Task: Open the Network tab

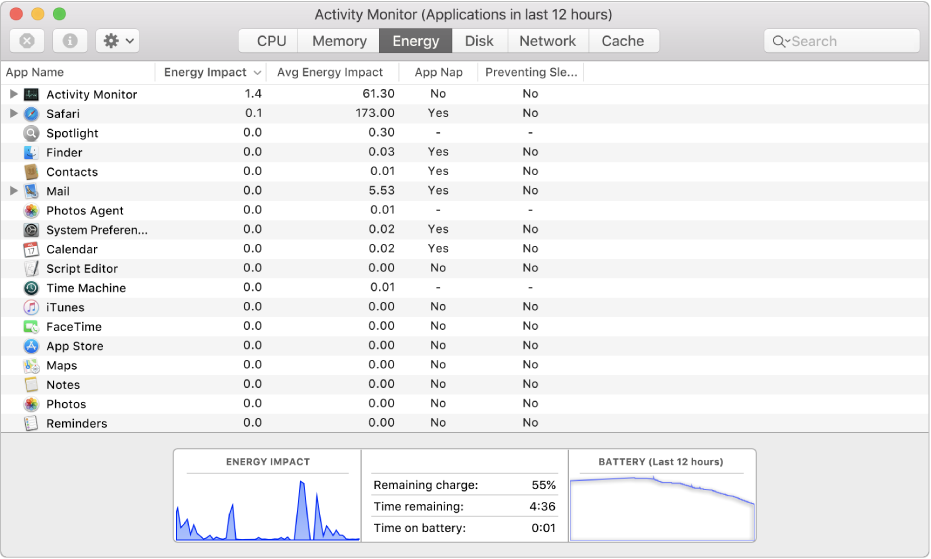Action: pos(547,41)
